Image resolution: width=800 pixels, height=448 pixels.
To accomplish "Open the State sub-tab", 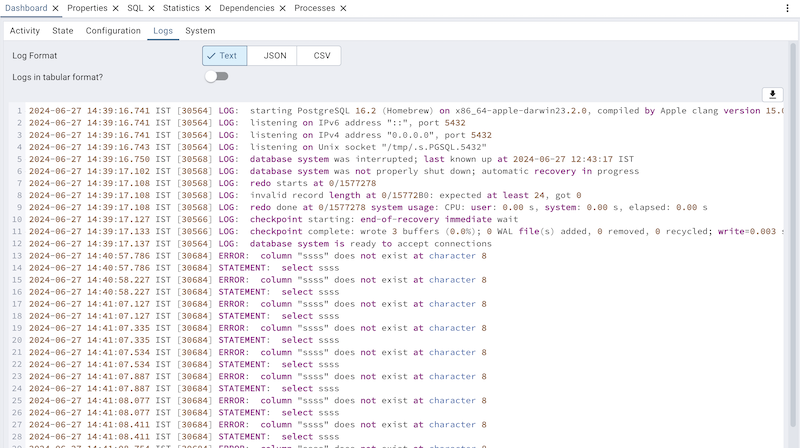I will click(63, 31).
